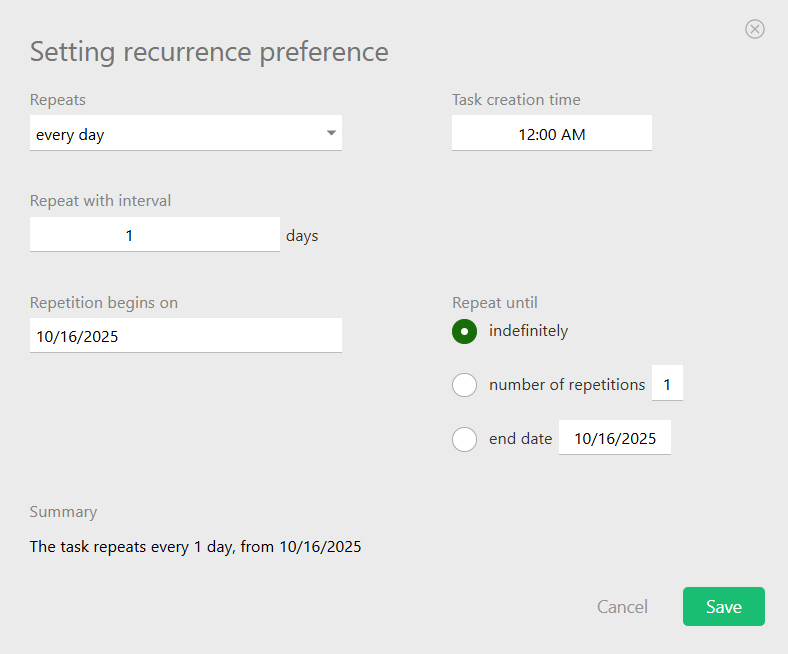Screen dimensions: 788x654
Task: Select the "indefinitely" radio button
Action: coord(464,331)
